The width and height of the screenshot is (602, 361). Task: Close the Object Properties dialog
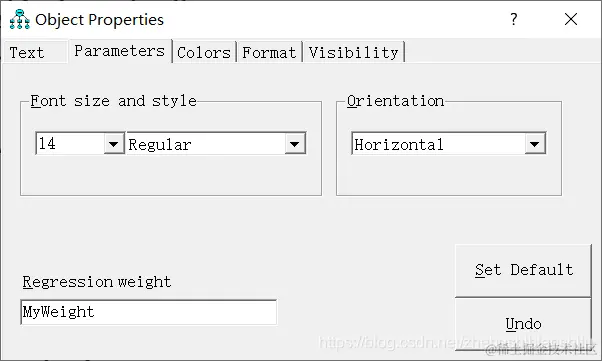coord(571,19)
